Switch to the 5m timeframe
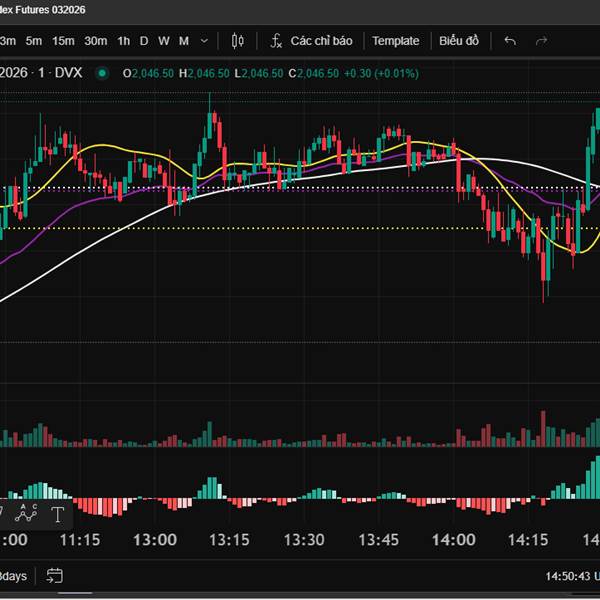 coord(34,41)
